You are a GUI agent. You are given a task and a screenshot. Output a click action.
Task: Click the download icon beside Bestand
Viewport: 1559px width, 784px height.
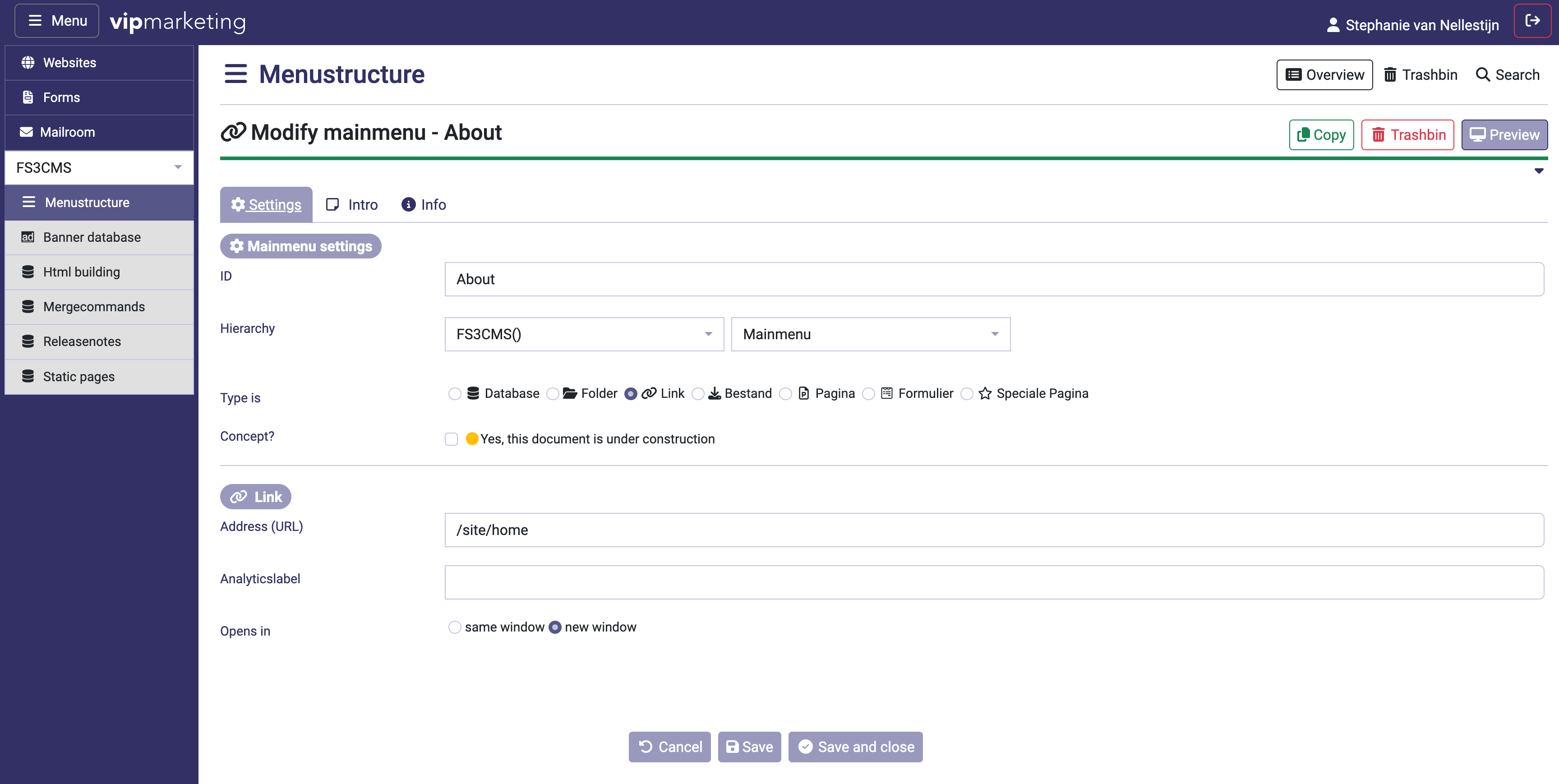tap(715, 393)
